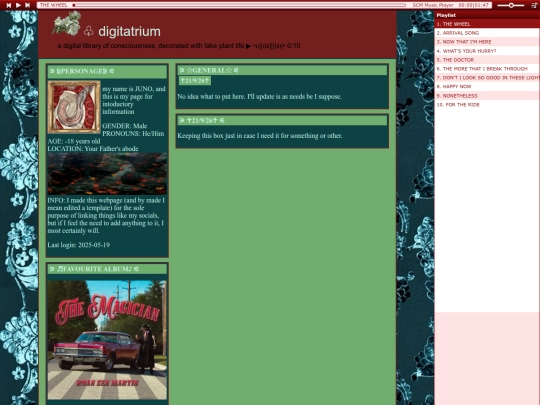
Task: Click the 21/9/26 date tag under GENERAL
Action: (x=195, y=81)
